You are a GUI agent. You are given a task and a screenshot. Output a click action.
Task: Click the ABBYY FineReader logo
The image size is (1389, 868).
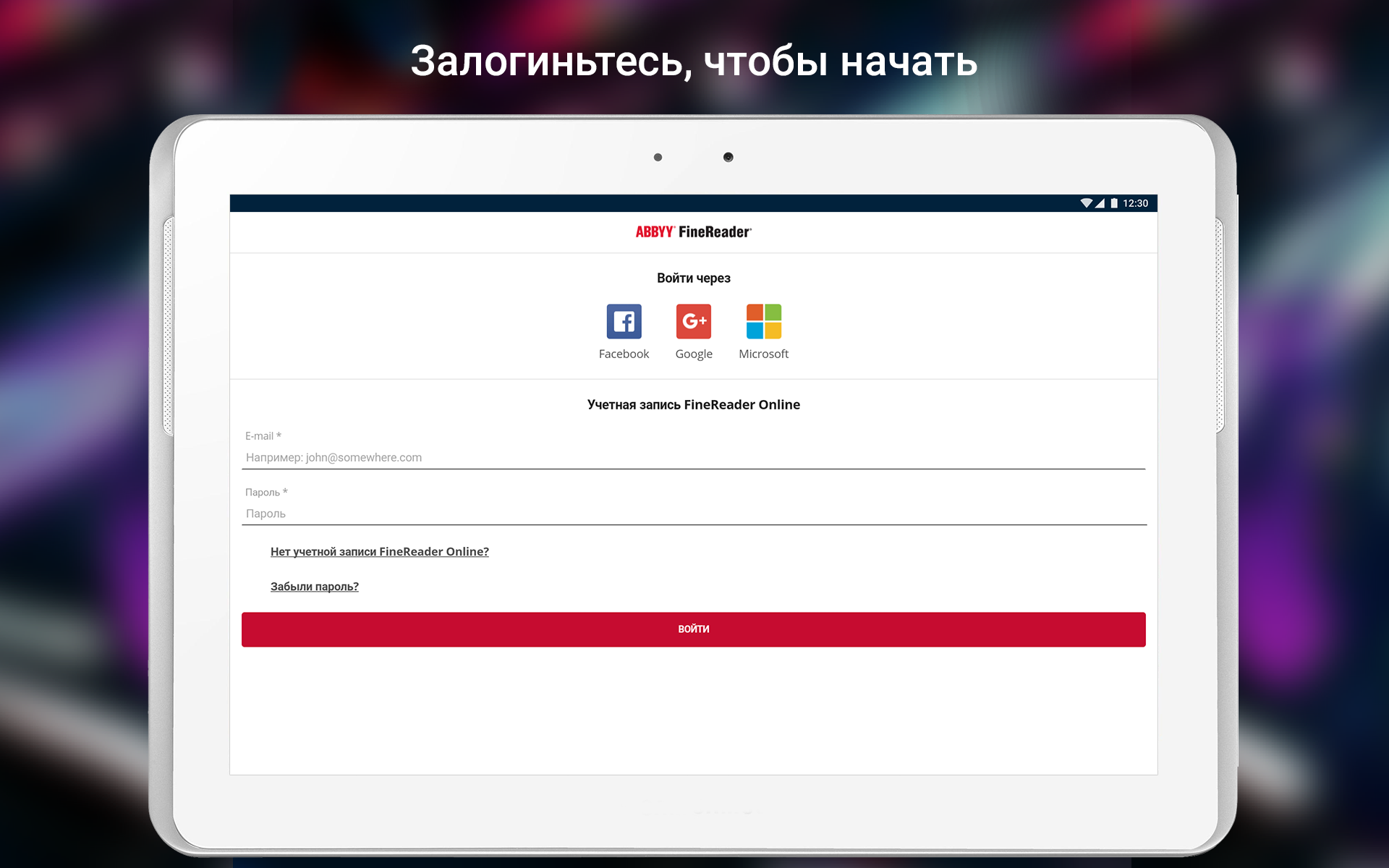pos(694,232)
